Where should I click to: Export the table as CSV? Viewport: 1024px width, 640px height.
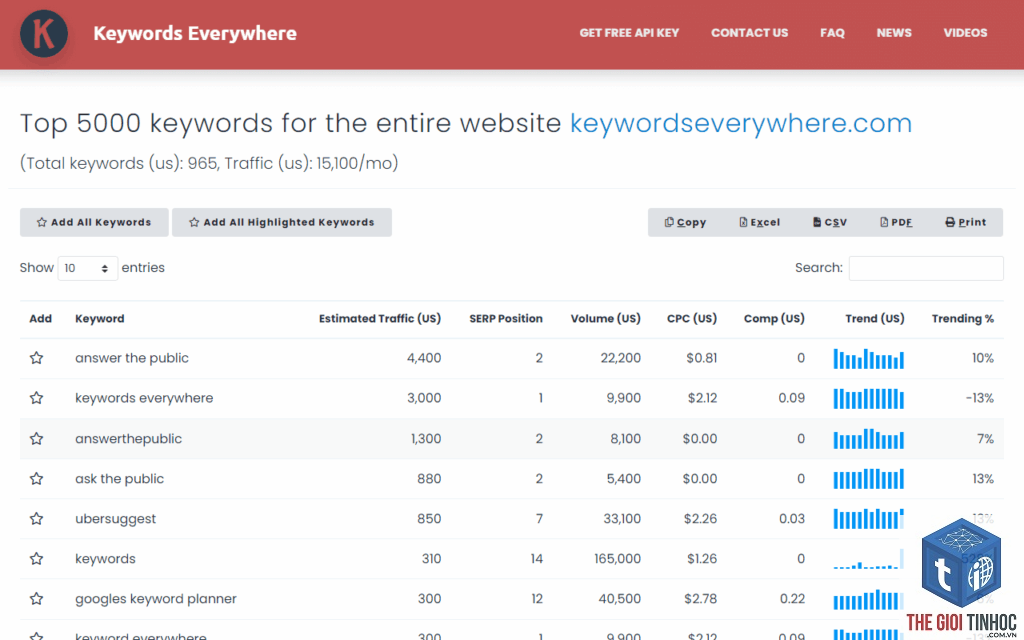coord(829,222)
